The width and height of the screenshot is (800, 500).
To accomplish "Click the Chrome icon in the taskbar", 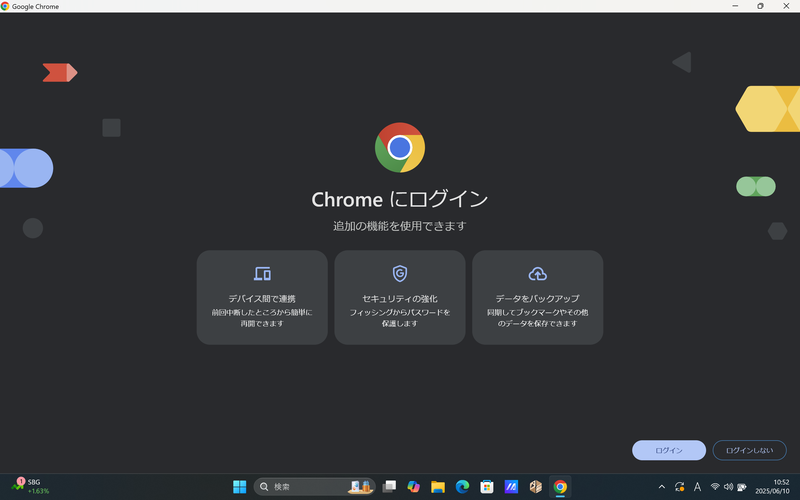I will (x=560, y=487).
